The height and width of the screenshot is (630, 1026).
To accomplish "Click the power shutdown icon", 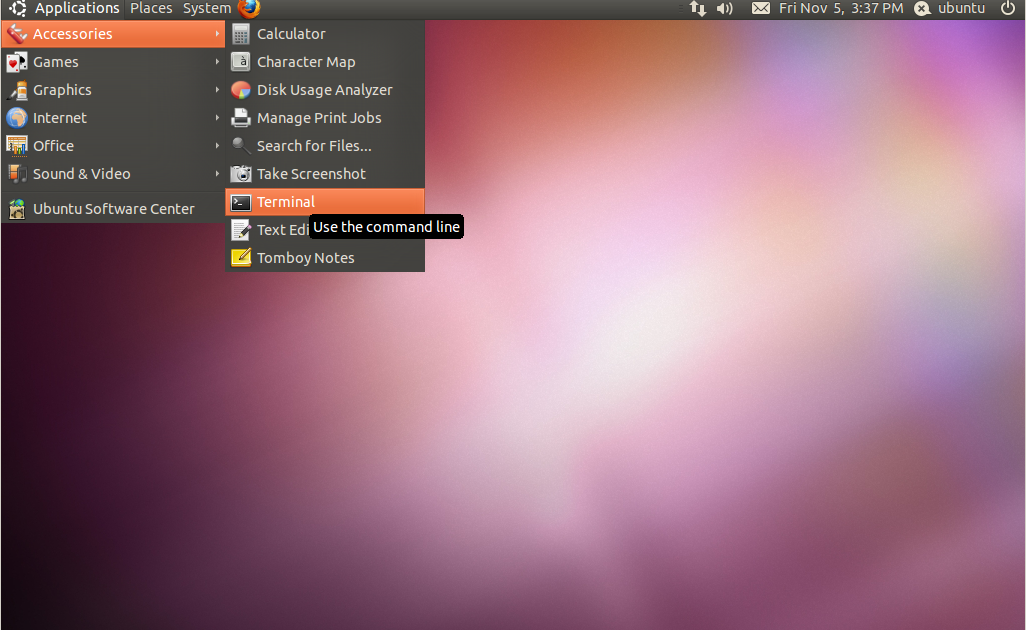I will click(x=1008, y=9).
